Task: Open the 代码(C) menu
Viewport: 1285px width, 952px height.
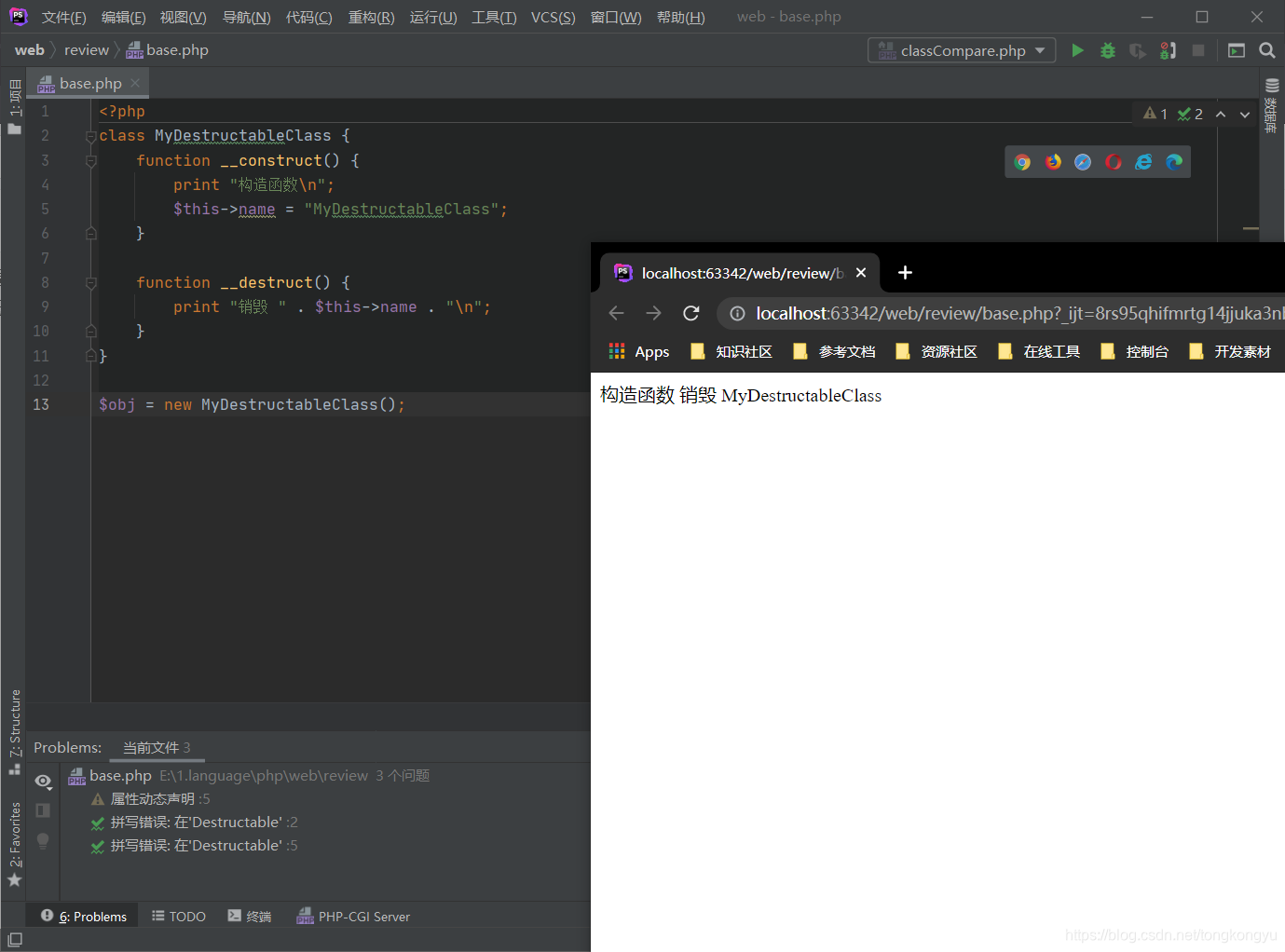Action: (x=308, y=17)
